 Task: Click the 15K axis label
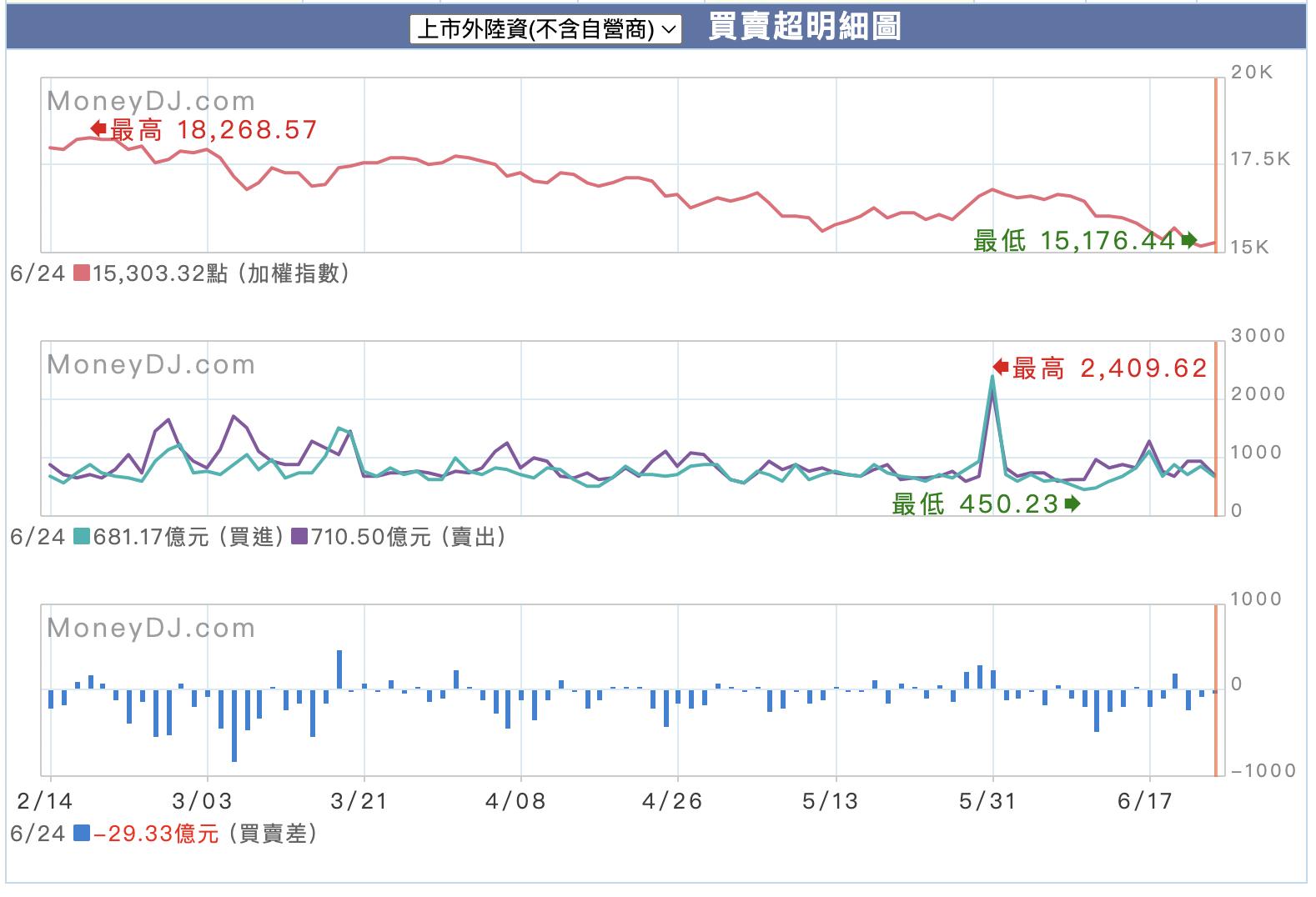click(x=1249, y=247)
